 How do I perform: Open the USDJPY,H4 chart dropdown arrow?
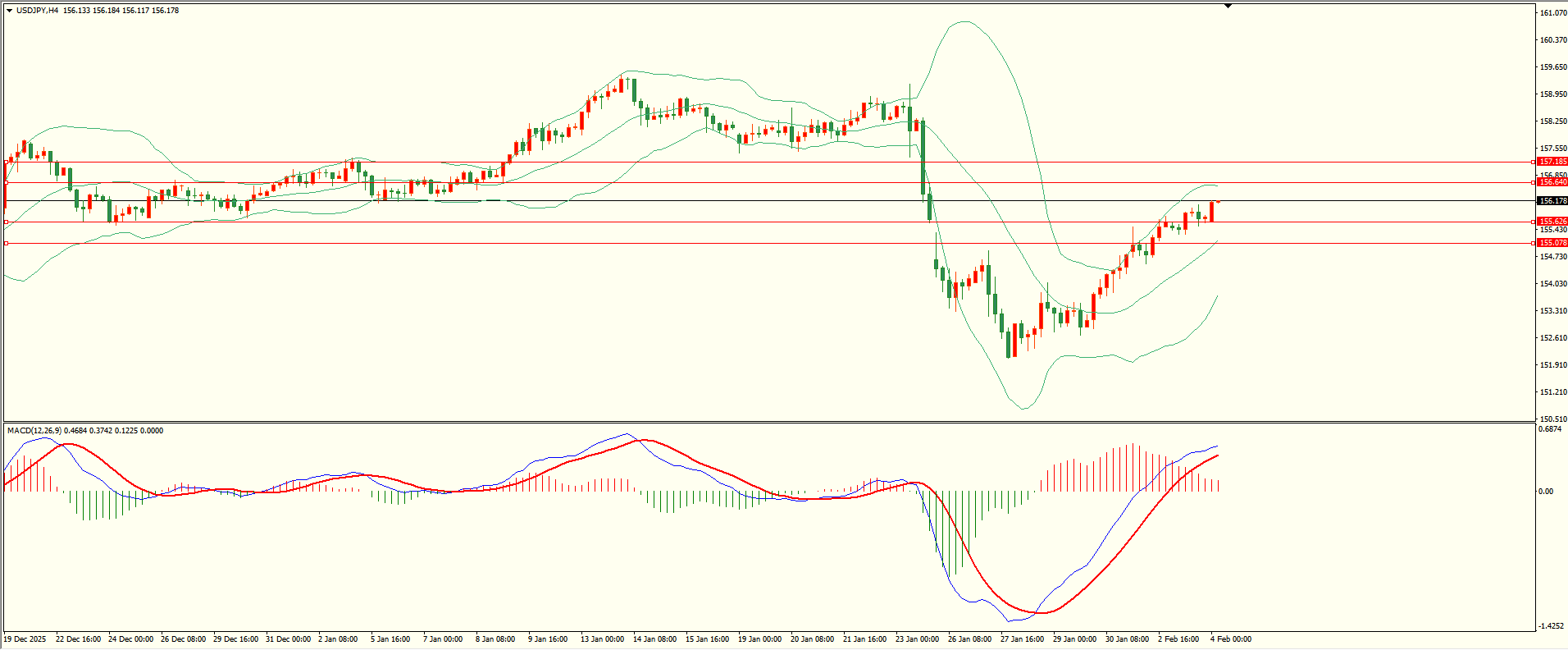pos(10,11)
